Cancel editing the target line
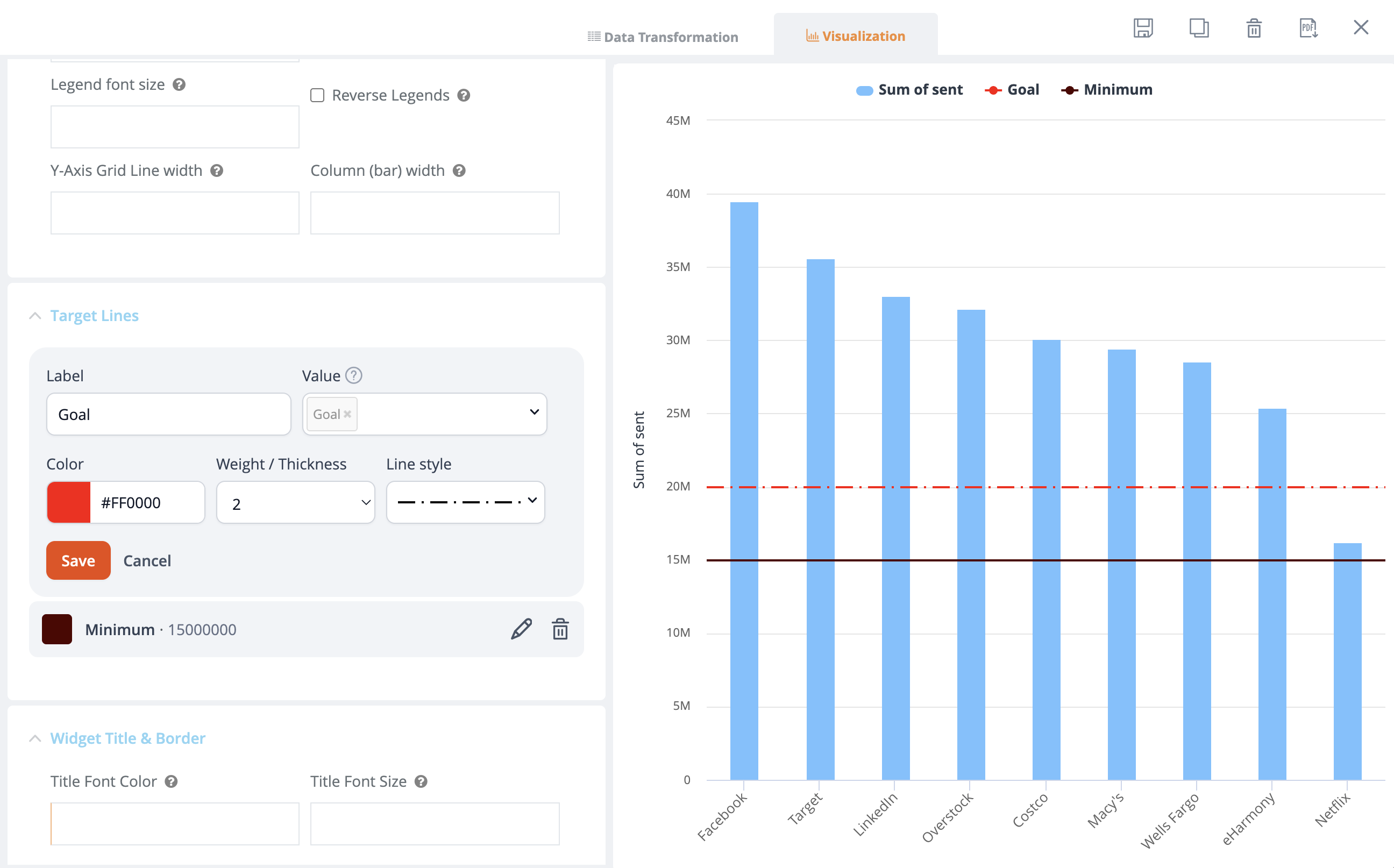Screen dimensions: 1394x868 [147, 560]
